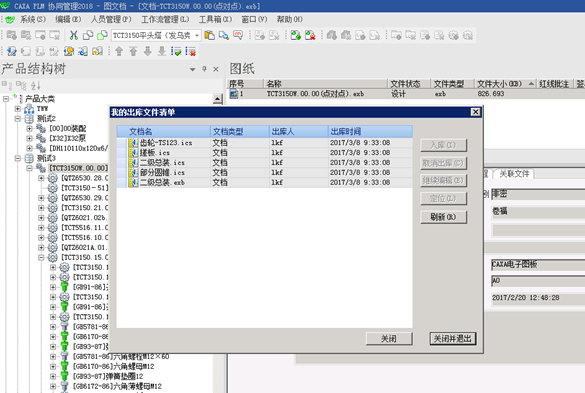Click the first gray up arrow icon
The width and height of the screenshot is (585, 393).
click(119, 51)
